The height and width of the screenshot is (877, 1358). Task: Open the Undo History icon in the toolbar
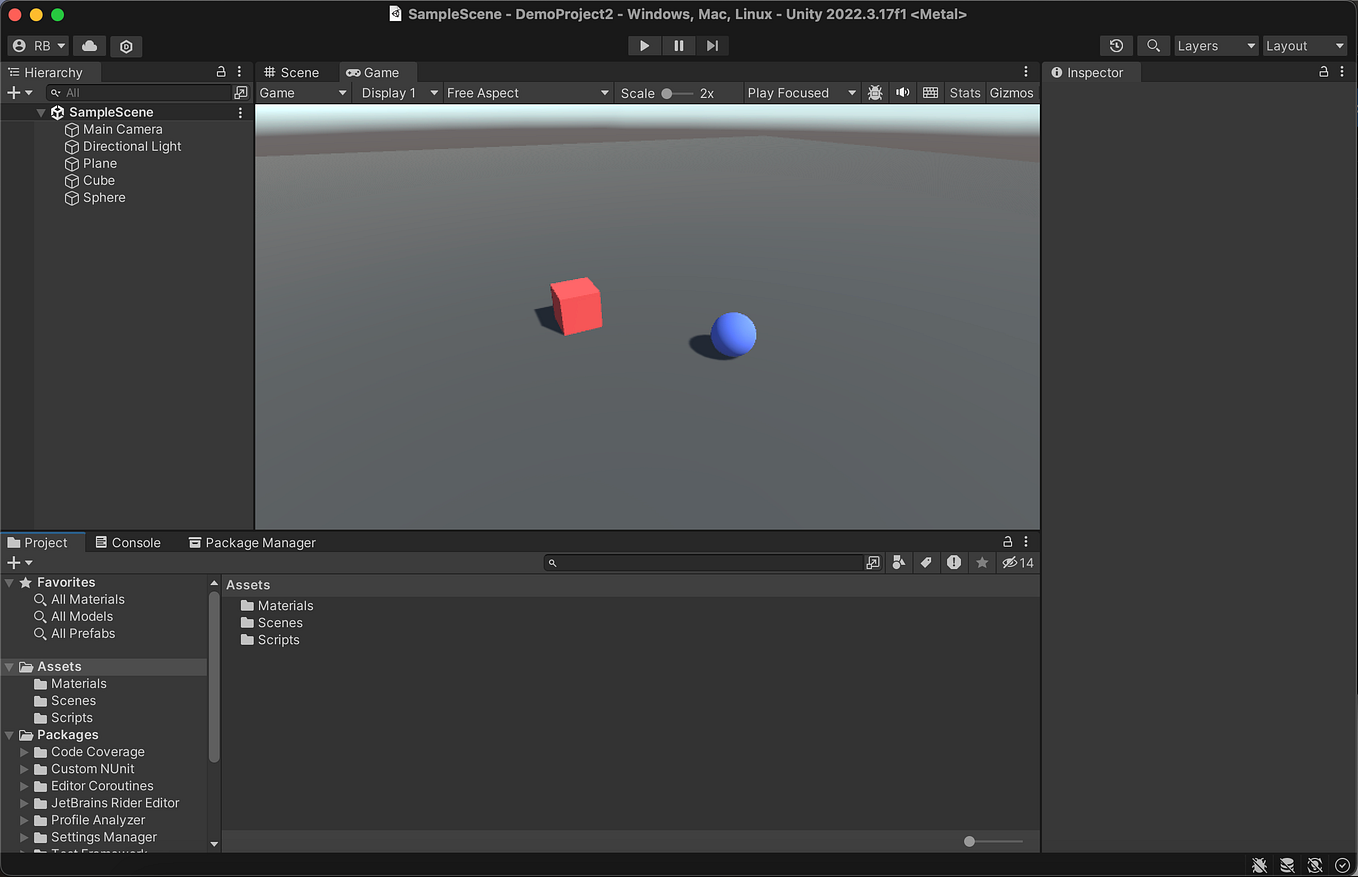1117,45
